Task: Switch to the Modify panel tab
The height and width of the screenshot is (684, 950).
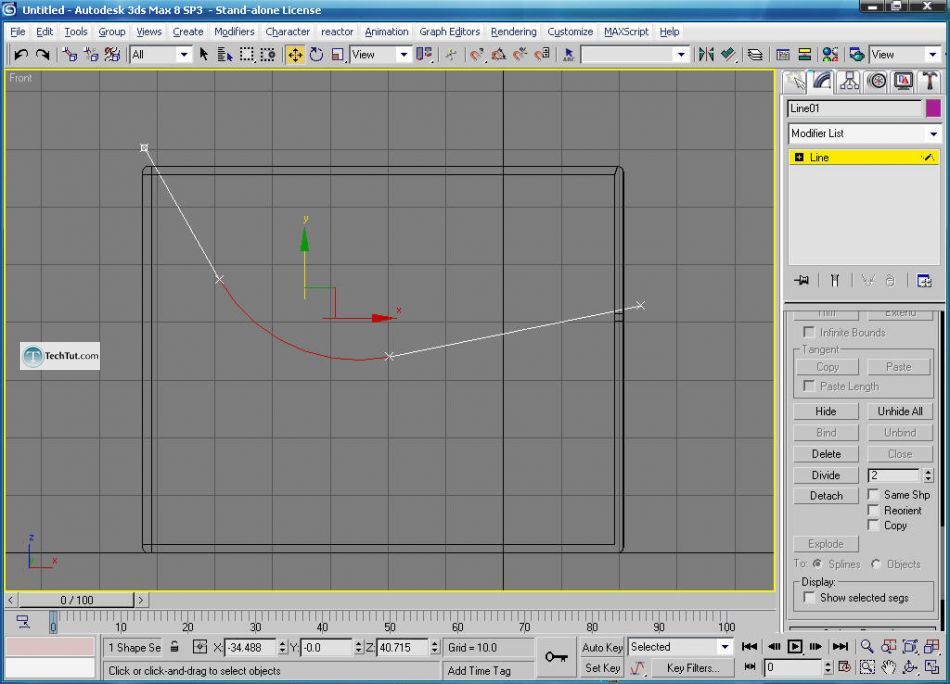Action: (x=822, y=81)
